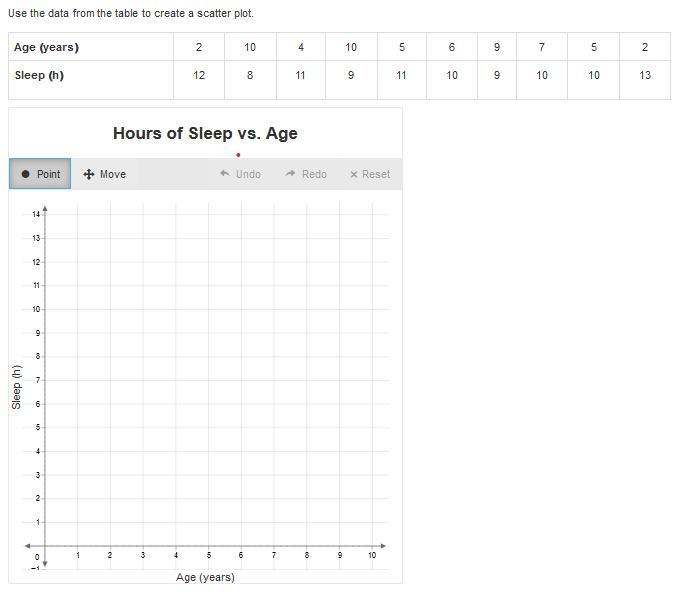This screenshot has height=595, width=691.
Task: Click the black dot Point icon
Action: [x=26, y=174]
